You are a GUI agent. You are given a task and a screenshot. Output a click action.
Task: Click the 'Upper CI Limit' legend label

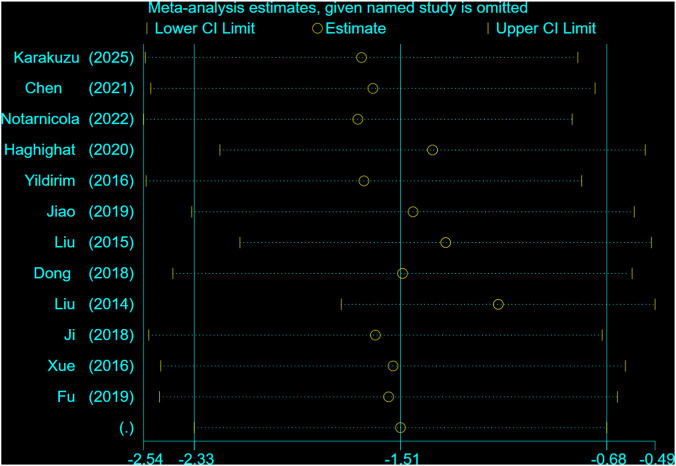(546, 28)
